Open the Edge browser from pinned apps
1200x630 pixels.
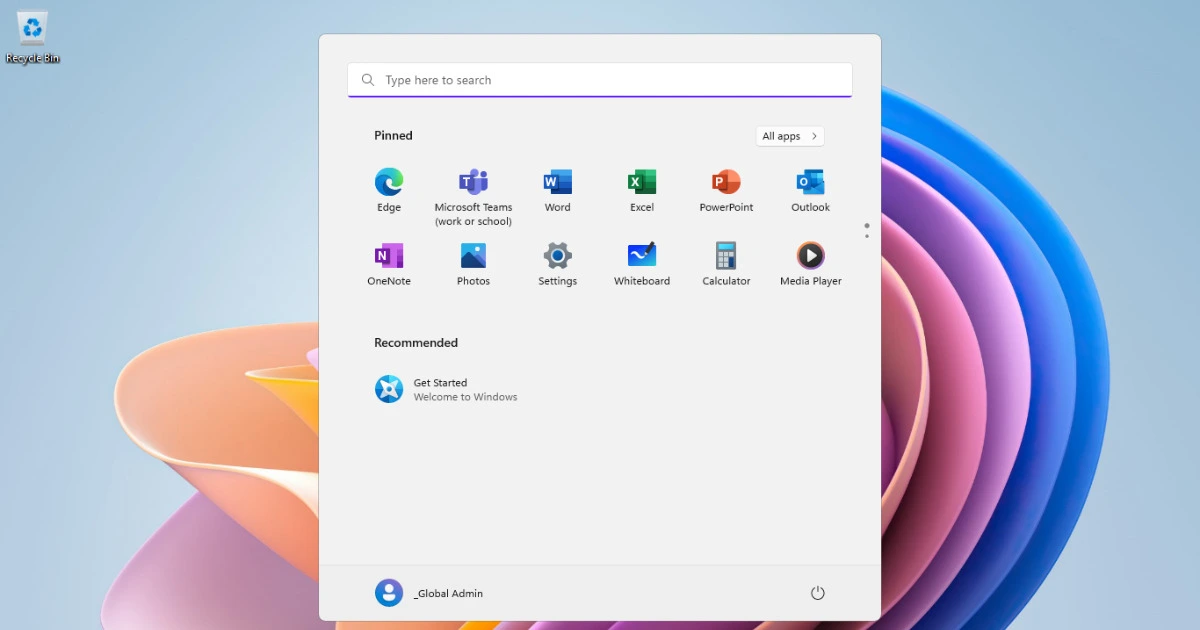[x=389, y=191]
